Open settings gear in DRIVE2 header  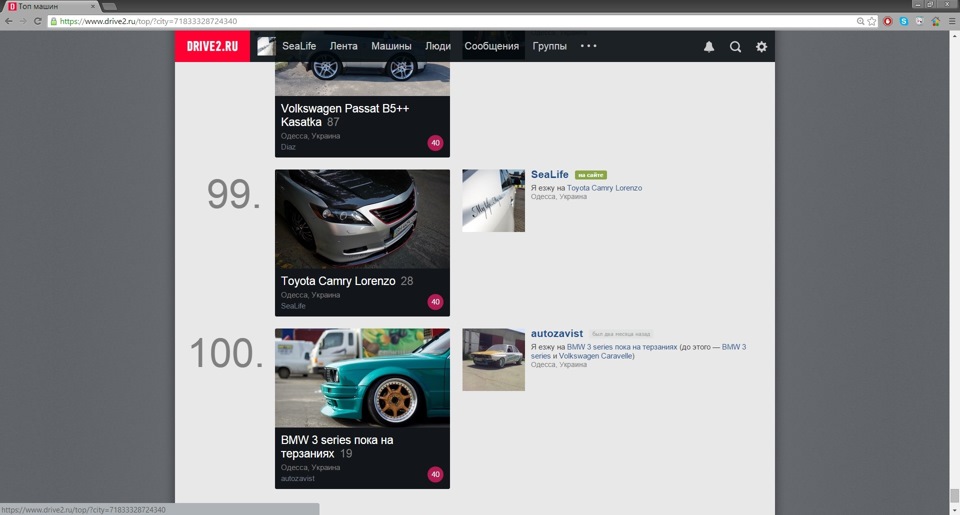point(761,47)
